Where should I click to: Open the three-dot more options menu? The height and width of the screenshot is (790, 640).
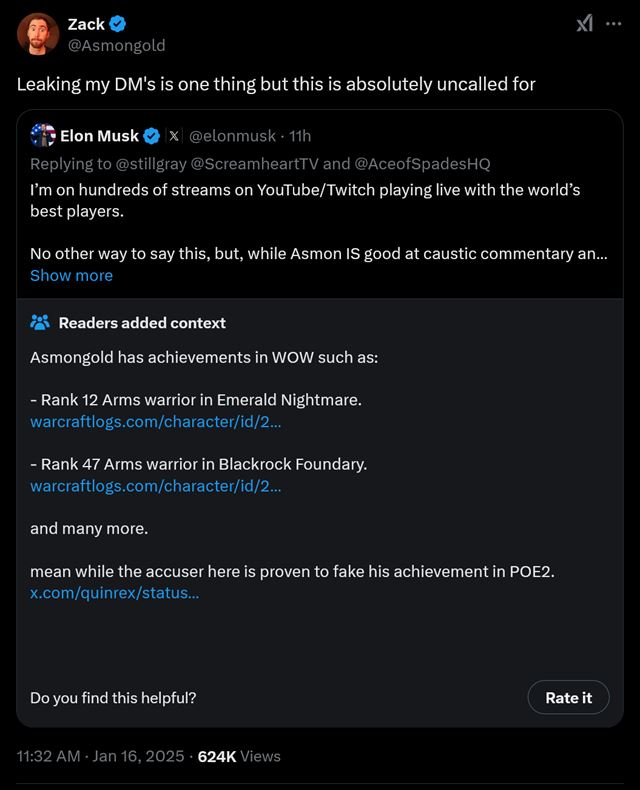[613, 24]
